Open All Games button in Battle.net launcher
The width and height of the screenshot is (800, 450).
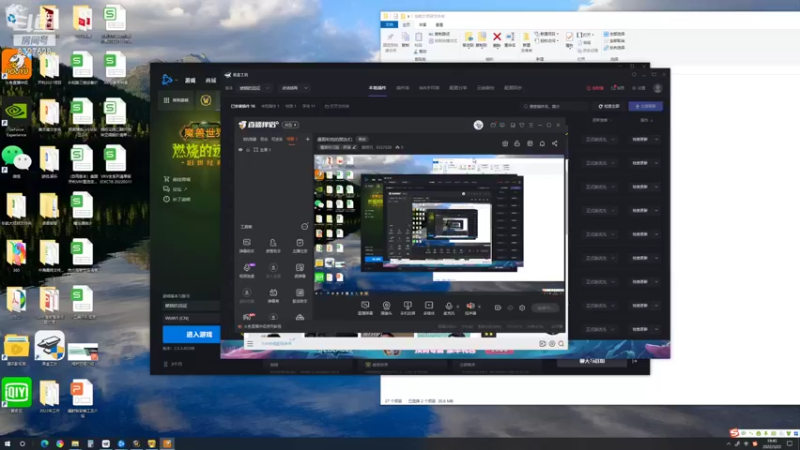(x=177, y=101)
